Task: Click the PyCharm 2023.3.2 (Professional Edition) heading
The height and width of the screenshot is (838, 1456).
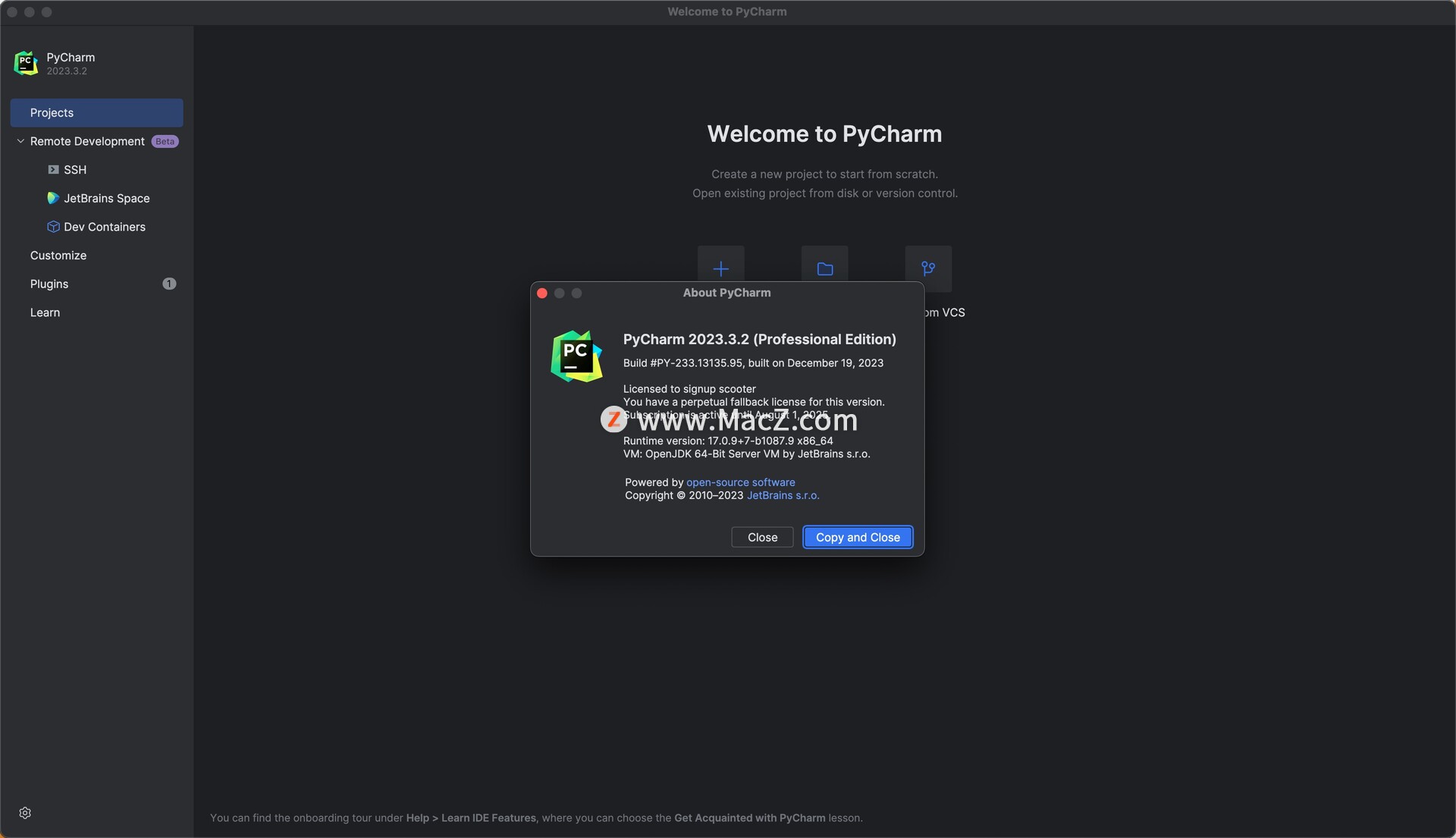Action: [759, 339]
